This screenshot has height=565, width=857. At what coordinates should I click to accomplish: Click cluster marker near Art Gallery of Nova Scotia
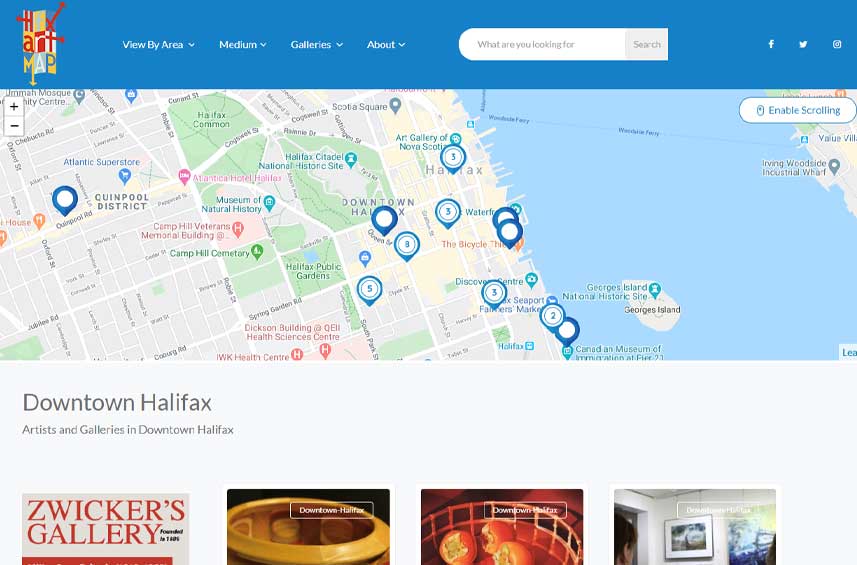coord(453,158)
